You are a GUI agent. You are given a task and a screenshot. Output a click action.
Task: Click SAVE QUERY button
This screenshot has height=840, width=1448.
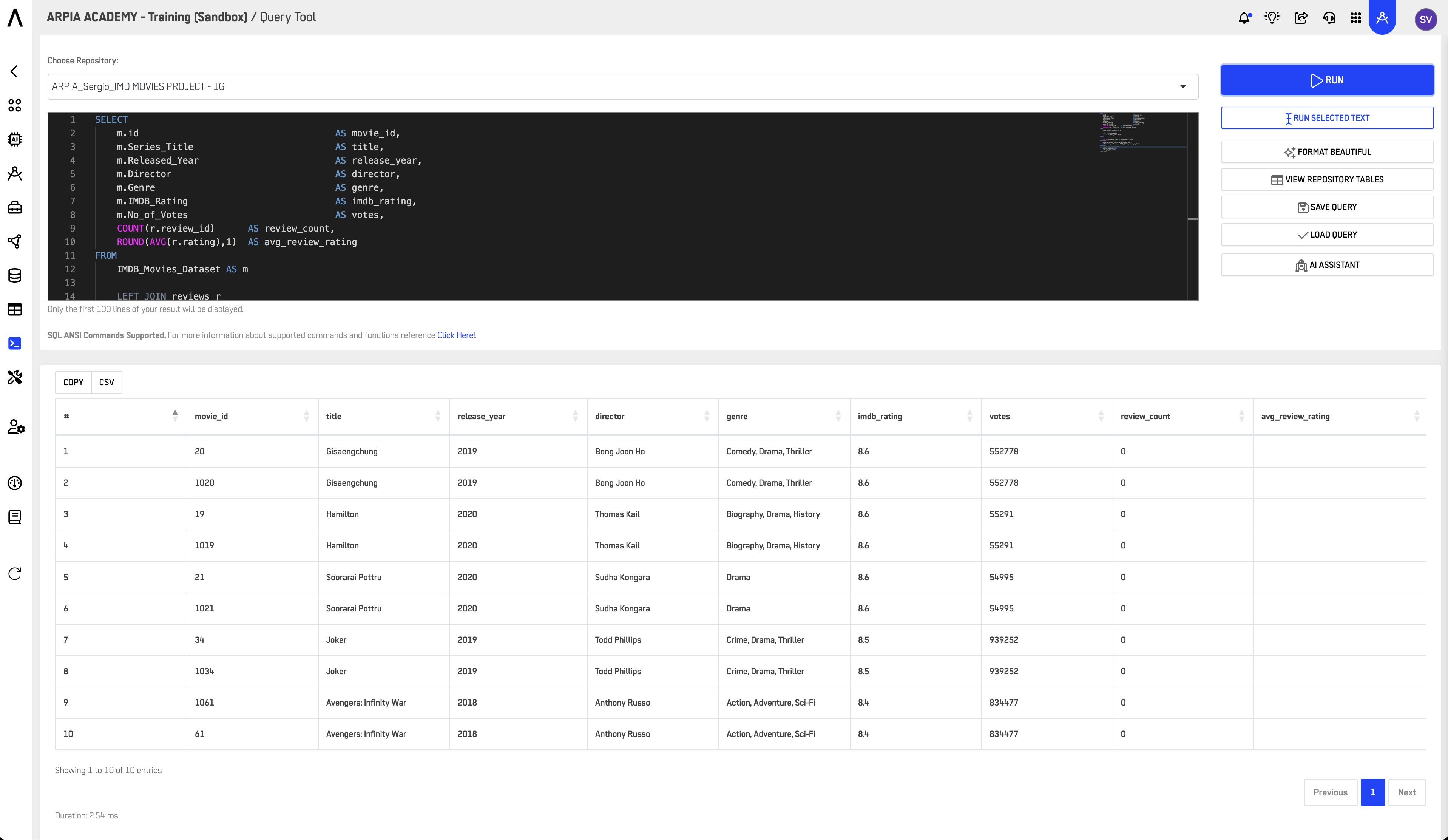click(1327, 207)
